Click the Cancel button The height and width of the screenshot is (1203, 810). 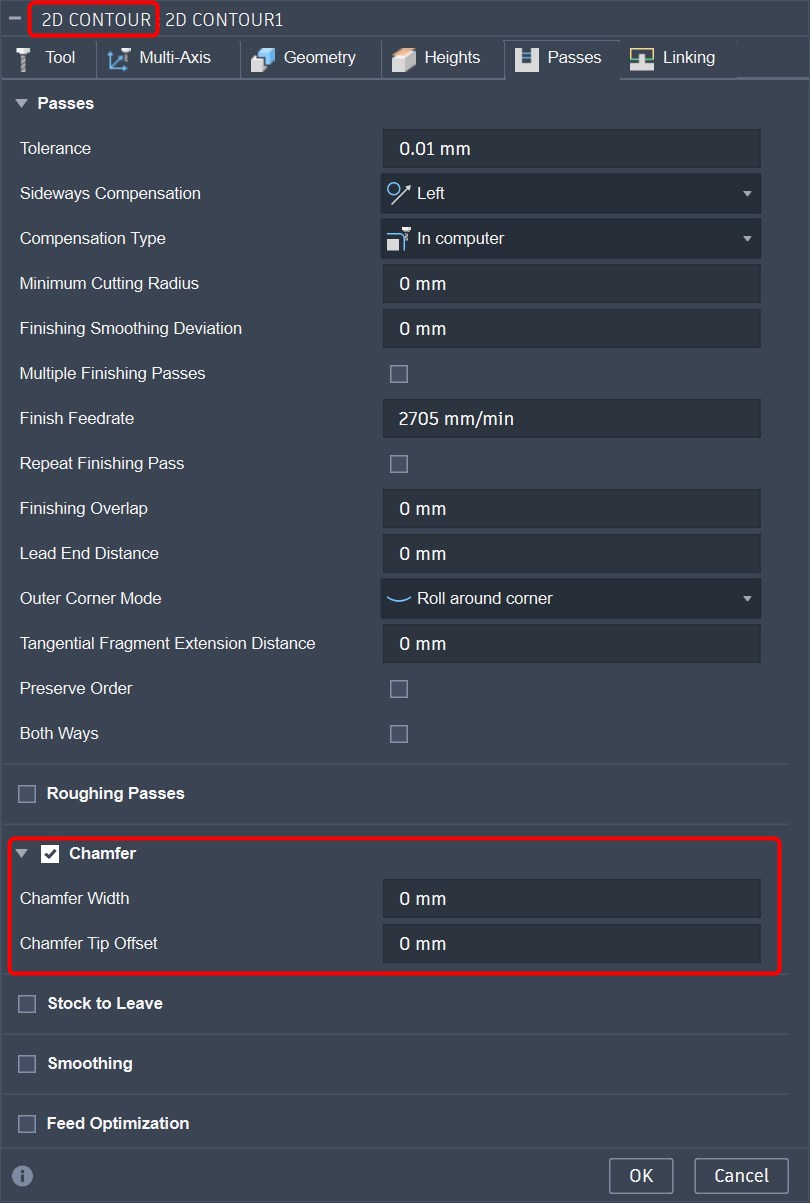pyautogui.click(x=741, y=1176)
